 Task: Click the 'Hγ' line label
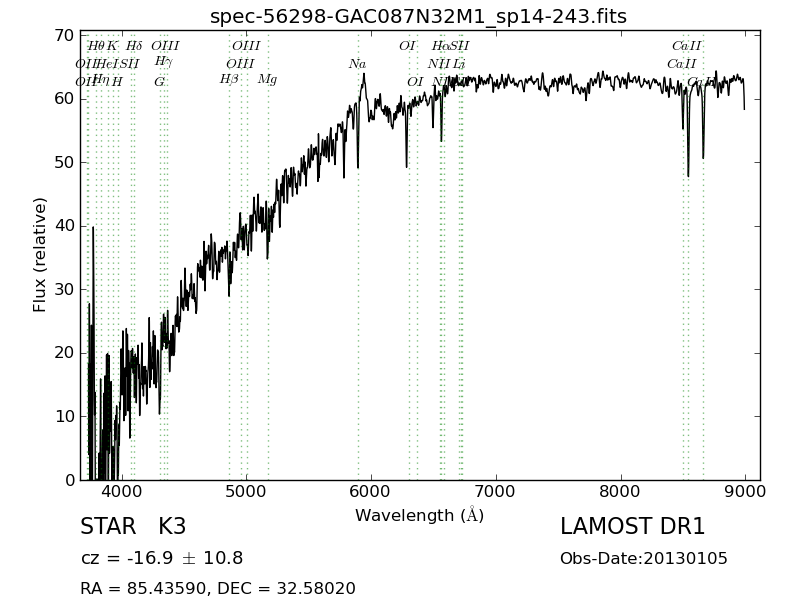(x=164, y=62)
